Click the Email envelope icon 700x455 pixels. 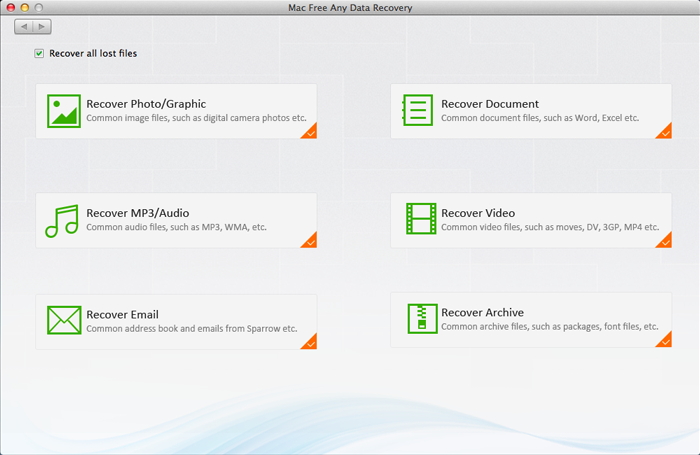[64, 320]
